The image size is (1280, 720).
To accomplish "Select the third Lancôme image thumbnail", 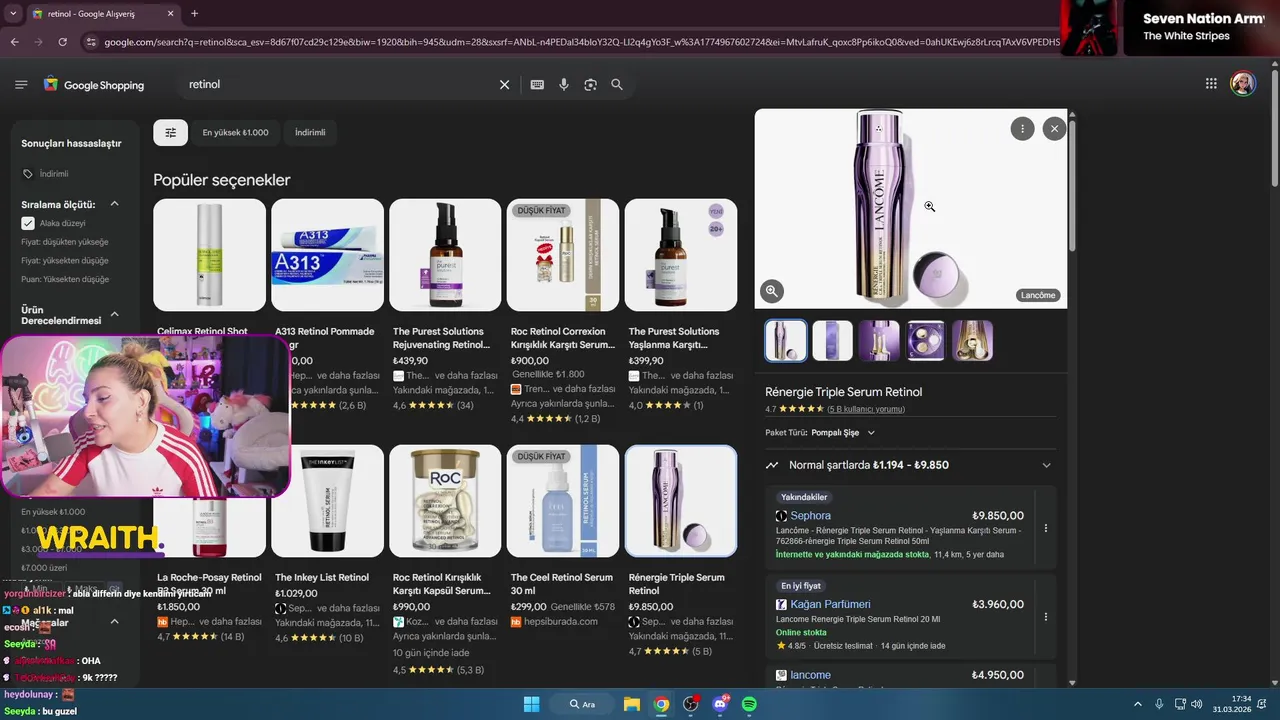I will point(879,341).
